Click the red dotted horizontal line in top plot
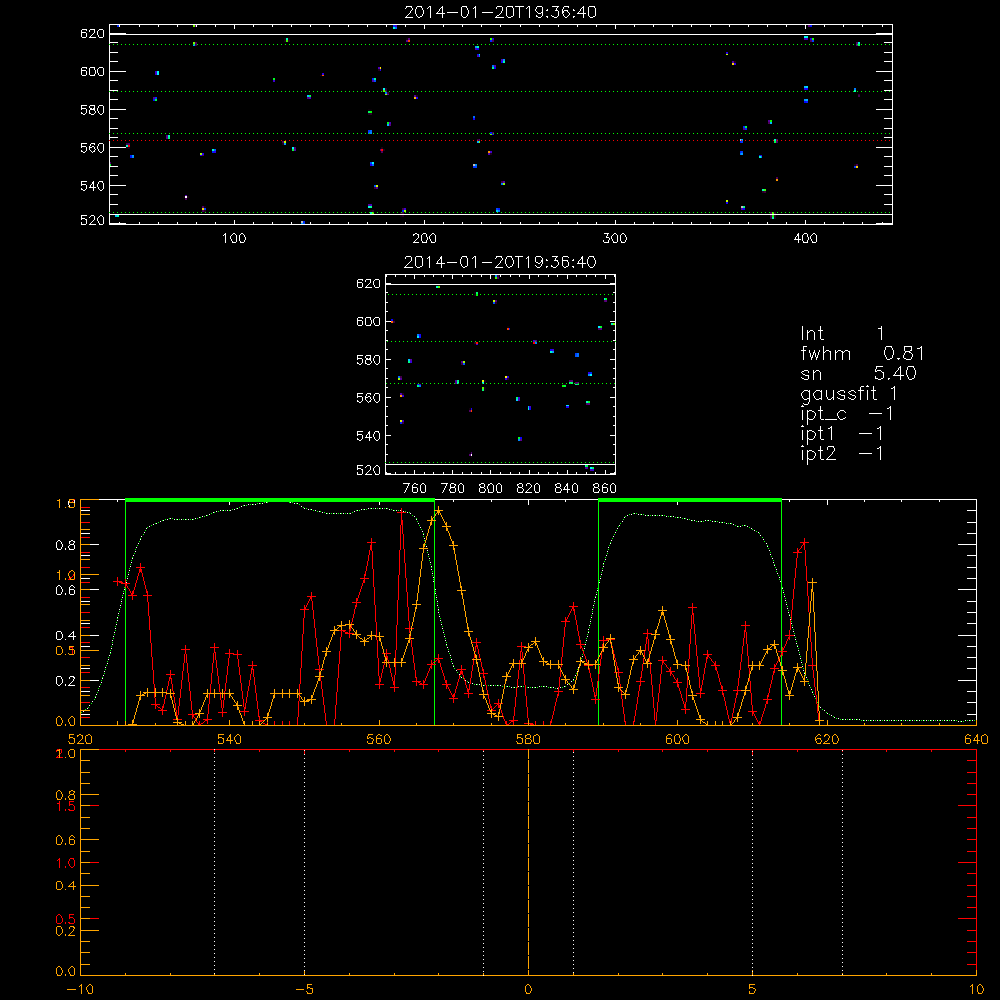 tap(501, 140)
